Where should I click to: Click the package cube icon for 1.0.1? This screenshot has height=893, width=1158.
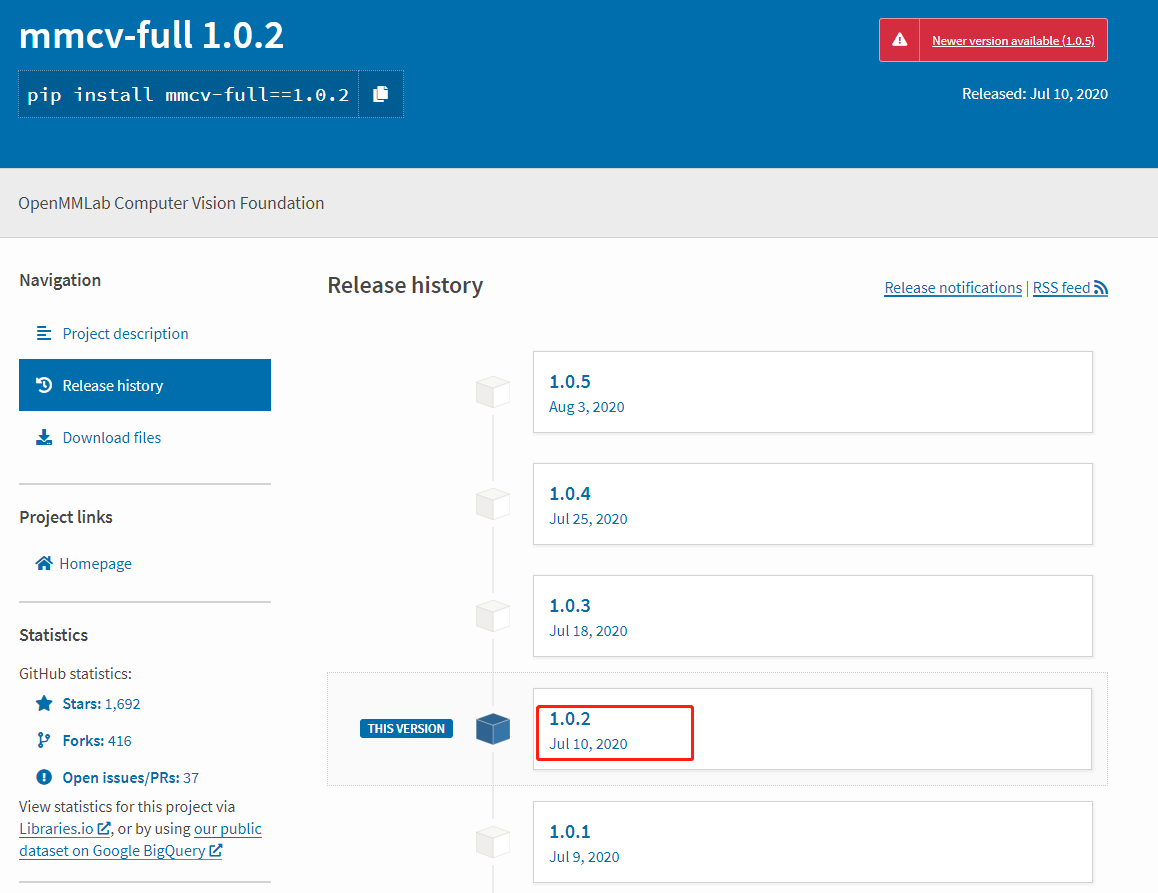(493, 842)
